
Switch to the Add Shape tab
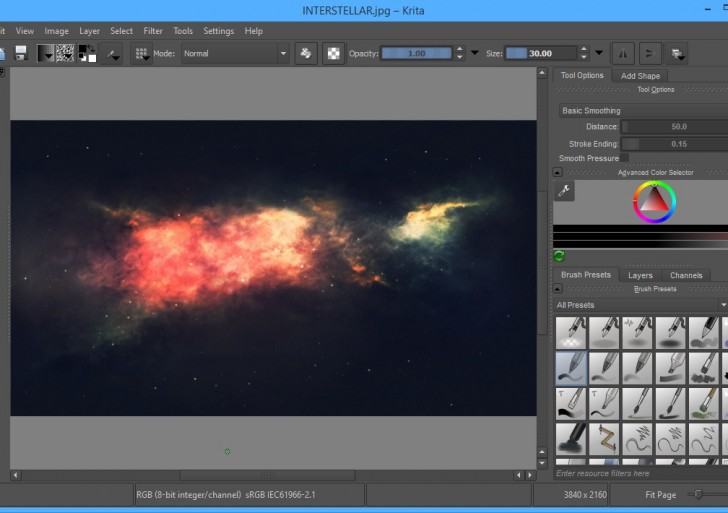point(640,76)
